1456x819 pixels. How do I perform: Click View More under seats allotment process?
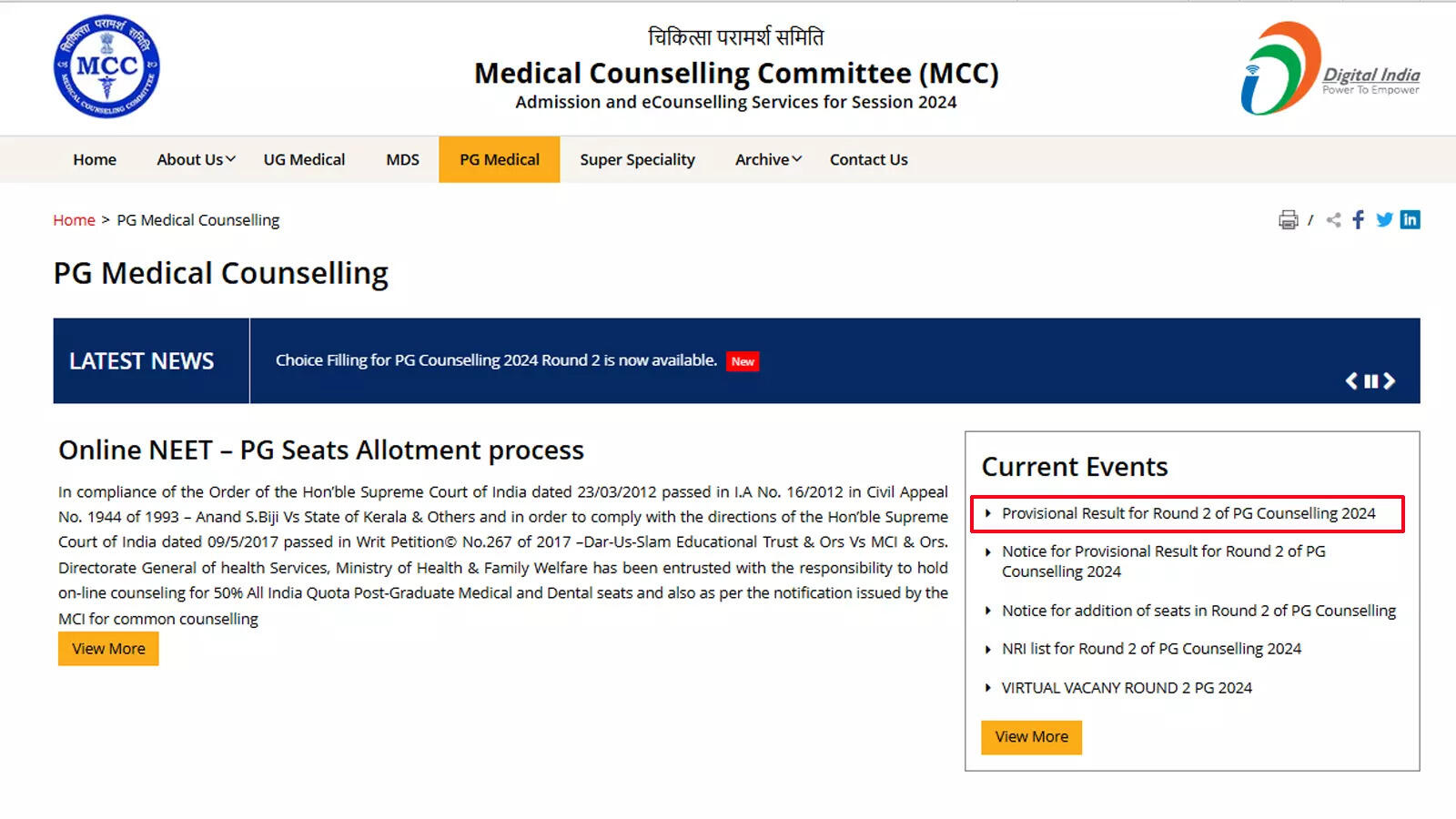(107, 648)
